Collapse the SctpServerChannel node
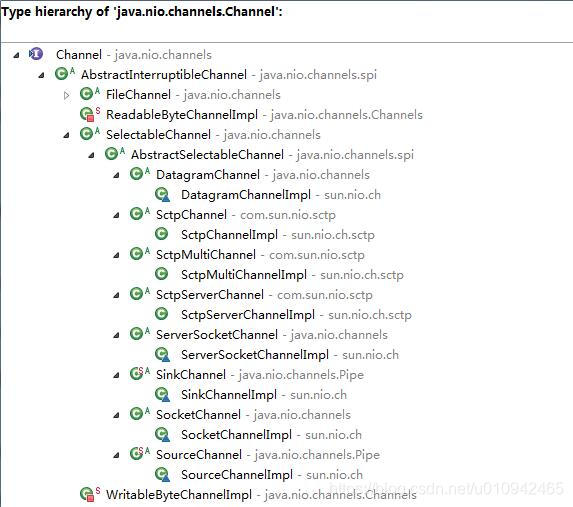 coord(116,295)
